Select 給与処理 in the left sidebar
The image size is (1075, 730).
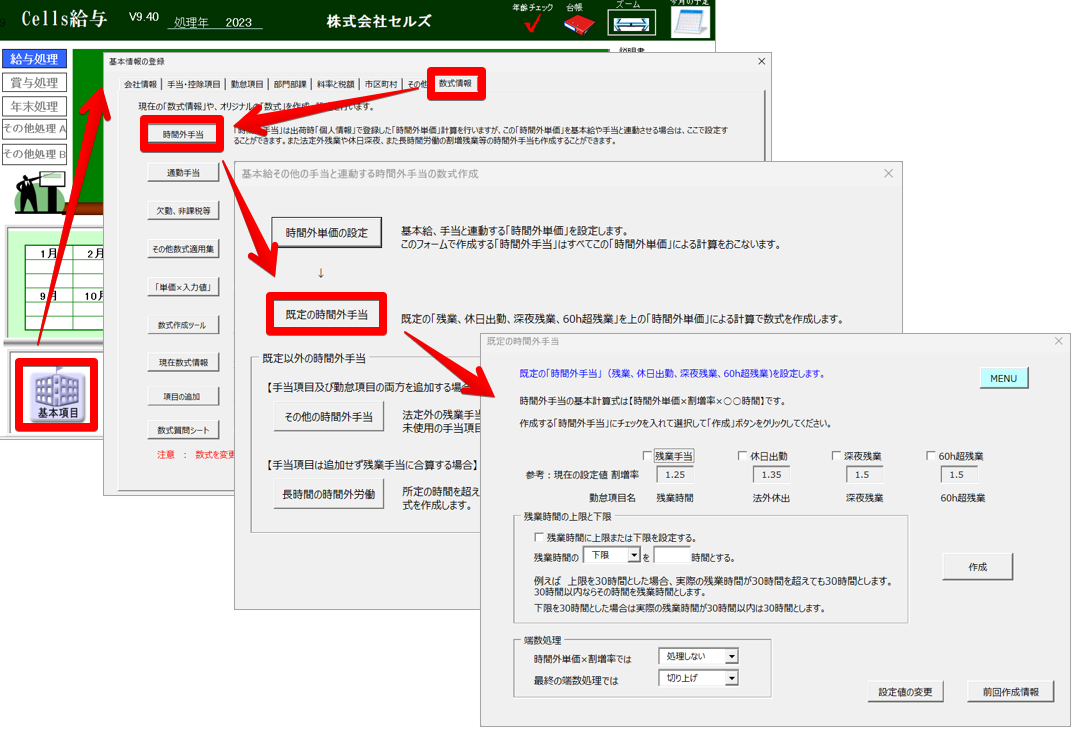[x=34, y=59]
